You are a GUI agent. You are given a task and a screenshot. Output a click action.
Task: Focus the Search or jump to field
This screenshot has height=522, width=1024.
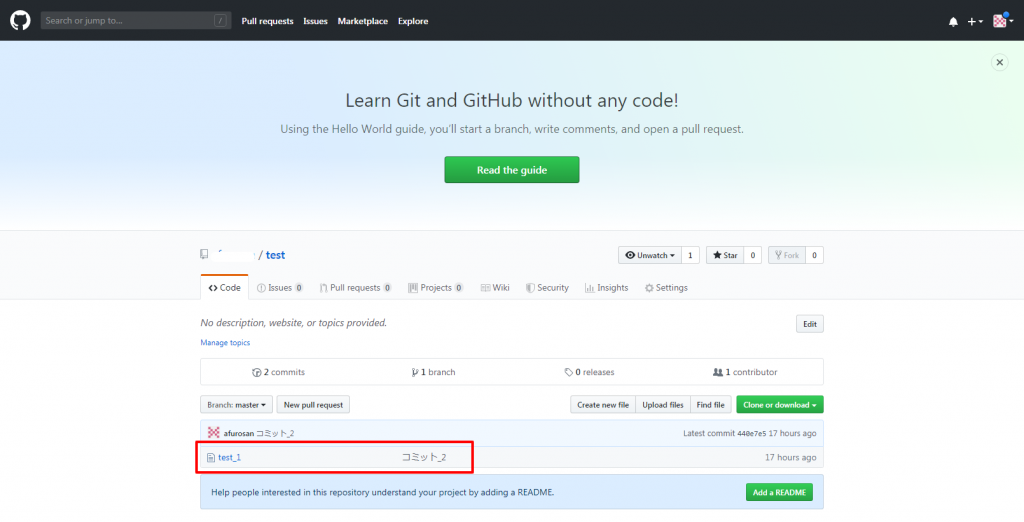(136, 21)
